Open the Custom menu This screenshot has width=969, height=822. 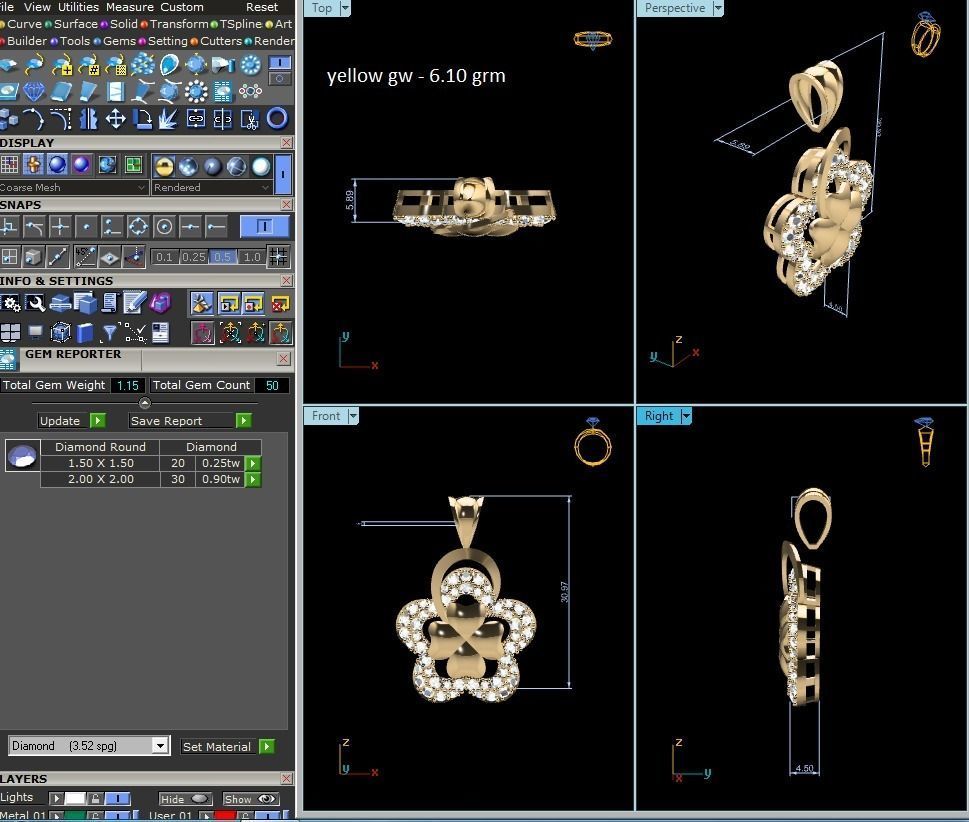coord(182,7)
